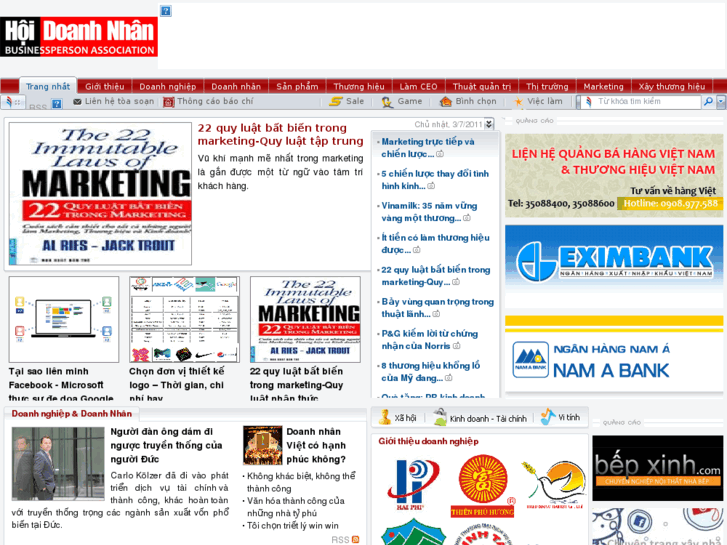Open headline 22 quy luật bất biến

(x=281, y=135)
